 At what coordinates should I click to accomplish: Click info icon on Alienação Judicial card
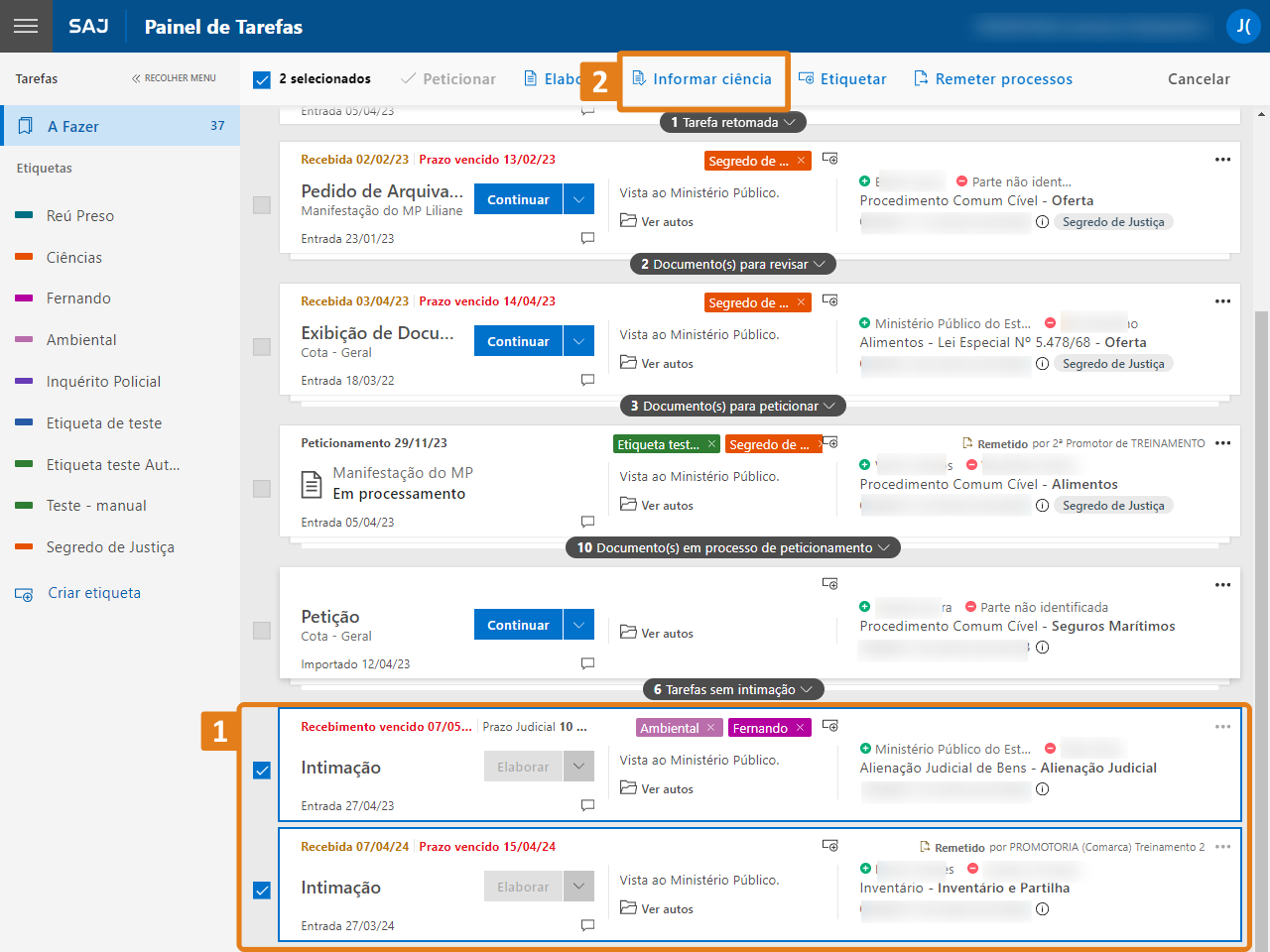[x=1042, y=789]
